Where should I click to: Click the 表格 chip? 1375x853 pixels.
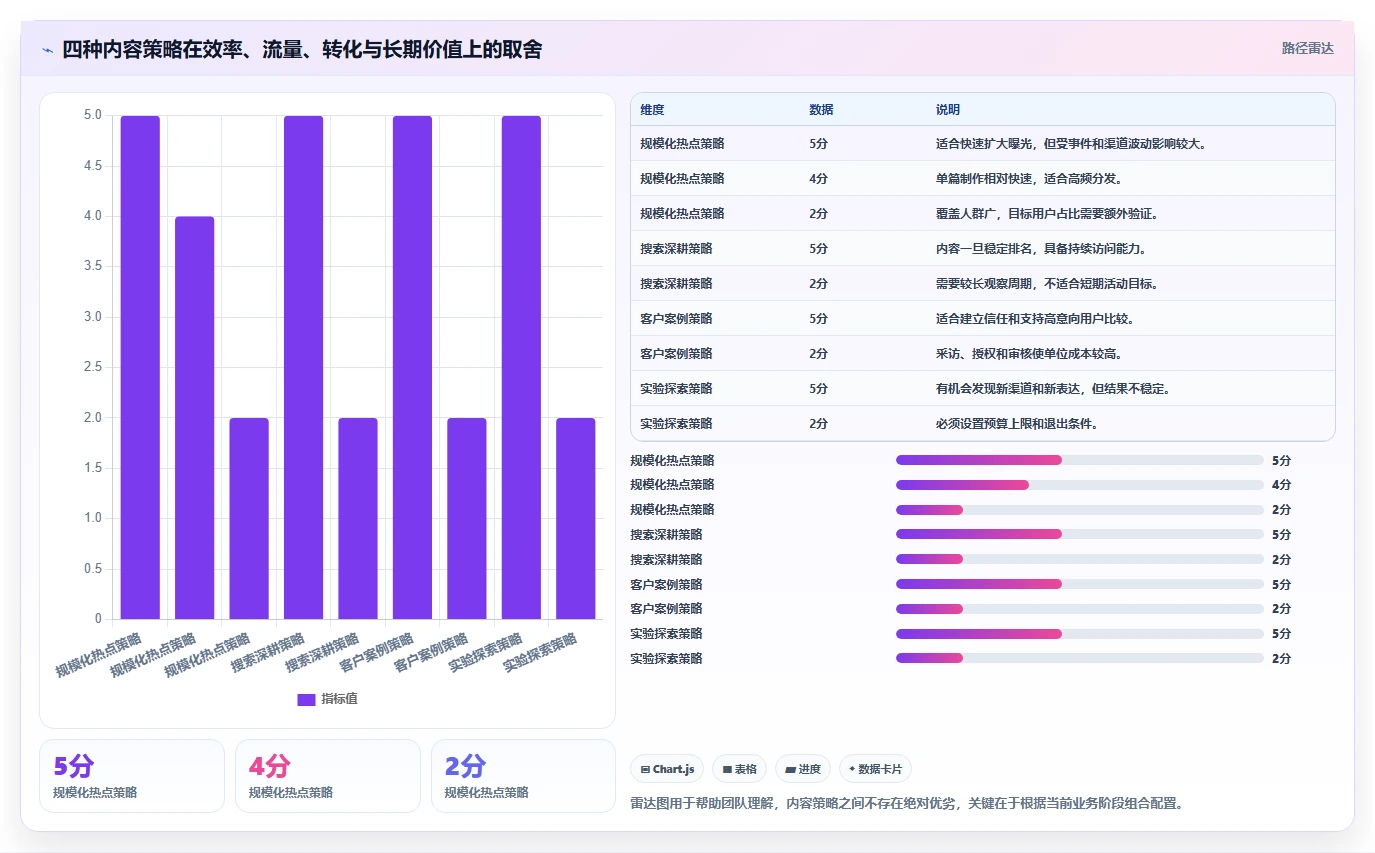[739, 769]
